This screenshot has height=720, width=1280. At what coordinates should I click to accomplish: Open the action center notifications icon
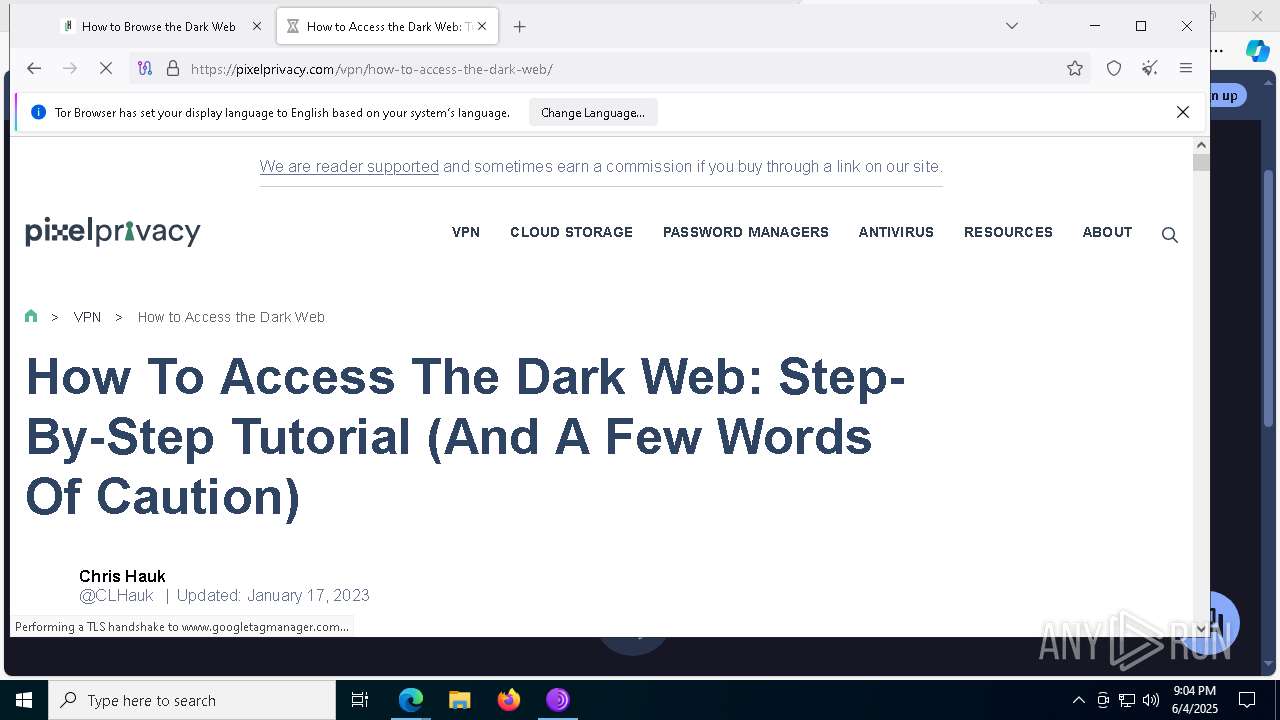pos(1247,700)
